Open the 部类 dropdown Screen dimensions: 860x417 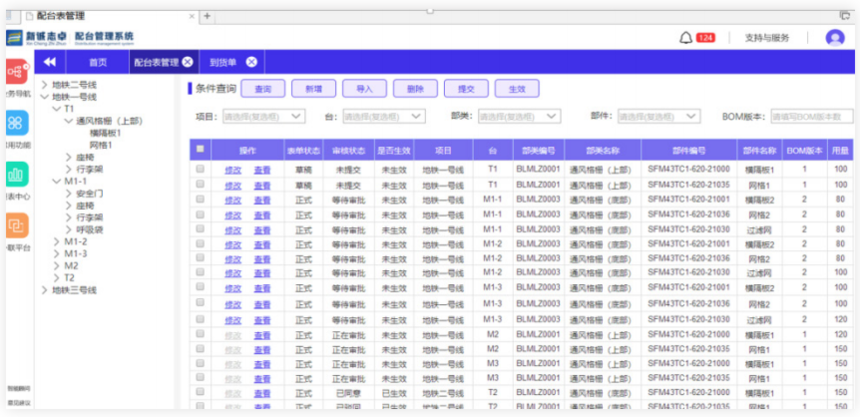pos(519,116)
